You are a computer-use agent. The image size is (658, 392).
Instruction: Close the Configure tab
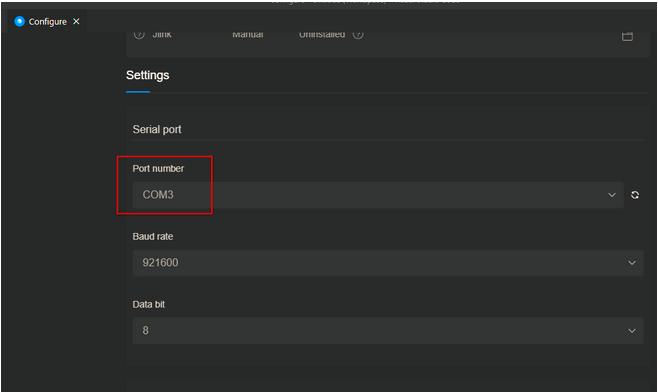point(76,21)
